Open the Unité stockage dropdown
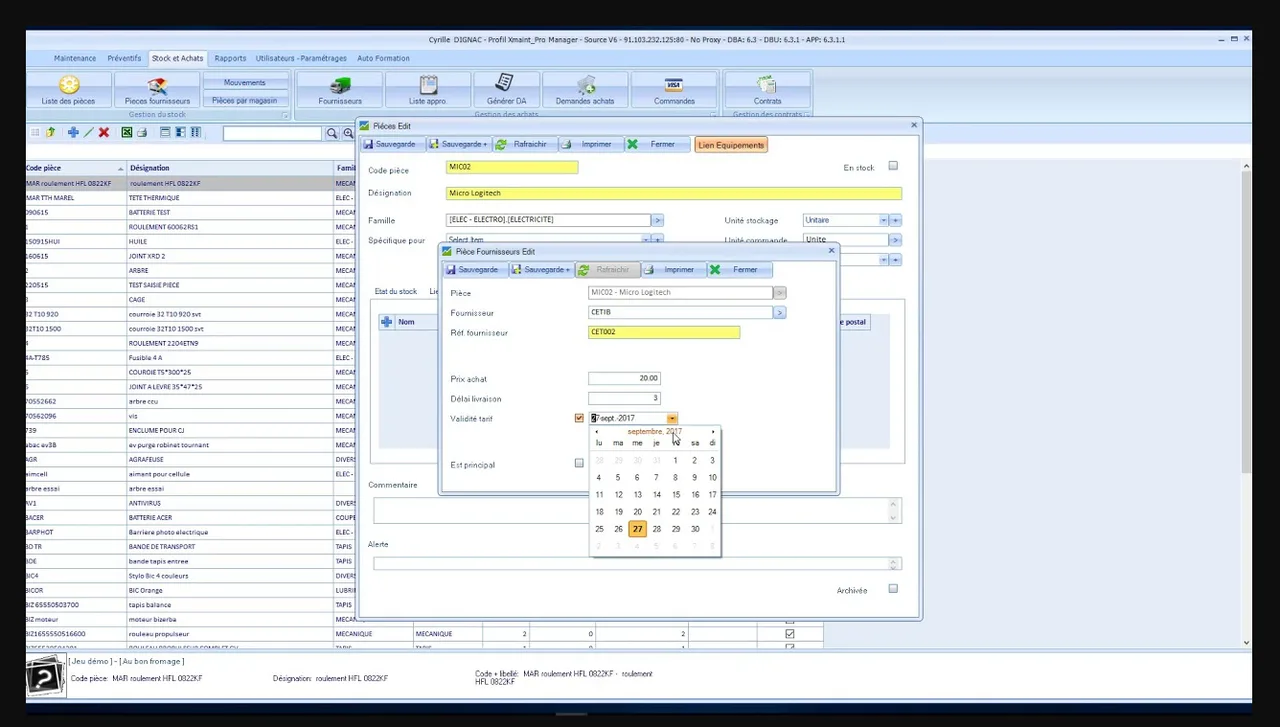Screen dimensions: 1280x727 click(x=884, y=220)
